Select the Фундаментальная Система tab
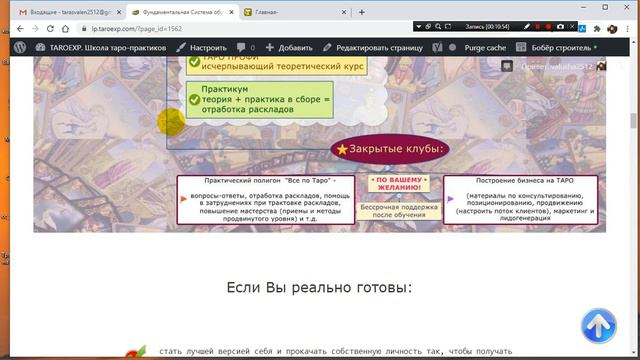Image resolution: width=640 pixels, height=360 pixels. point(182,12)
